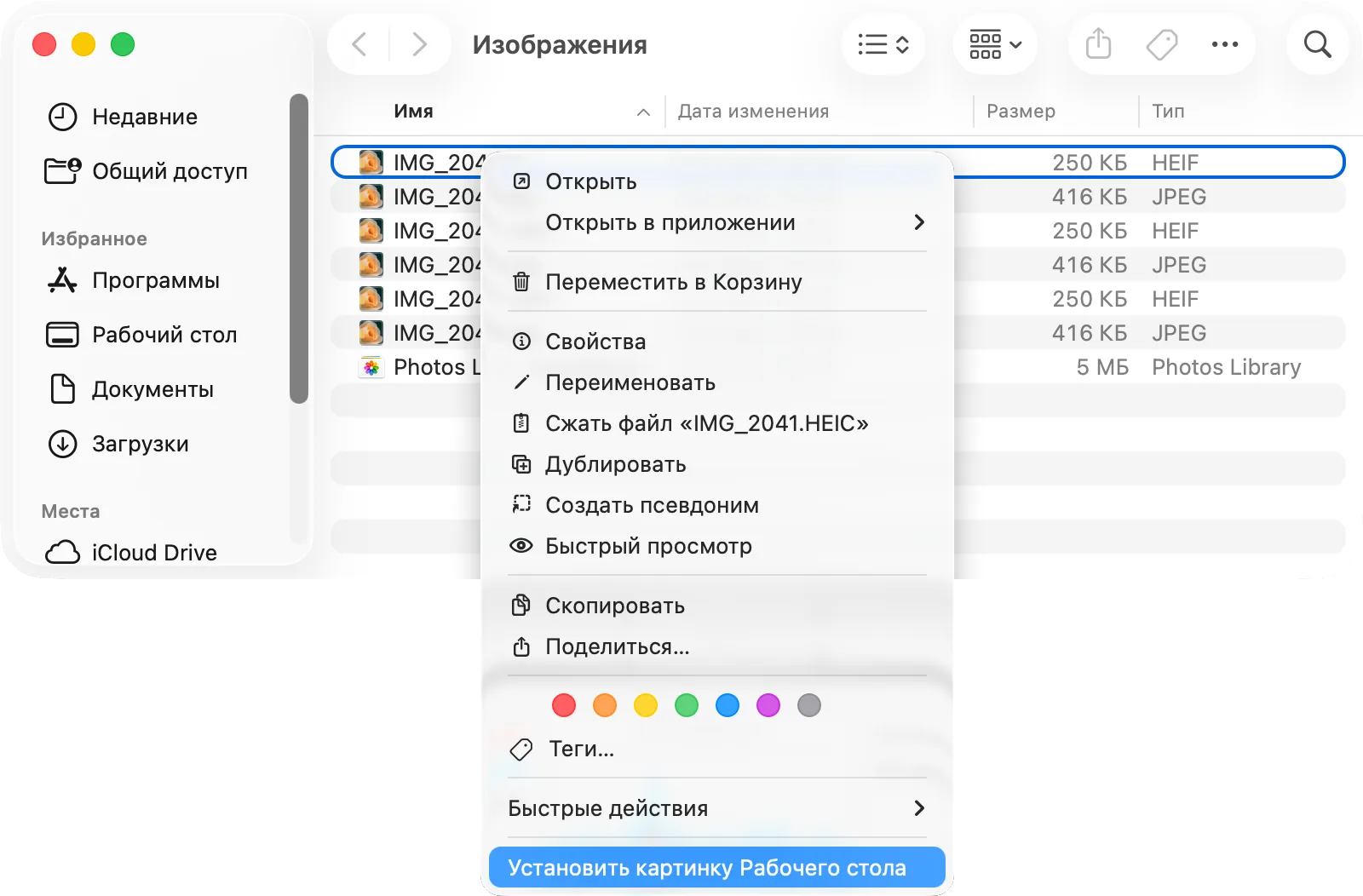Open Документы in the sidebar
This screenshot has height=896, width=1363.
coord(131,389)
